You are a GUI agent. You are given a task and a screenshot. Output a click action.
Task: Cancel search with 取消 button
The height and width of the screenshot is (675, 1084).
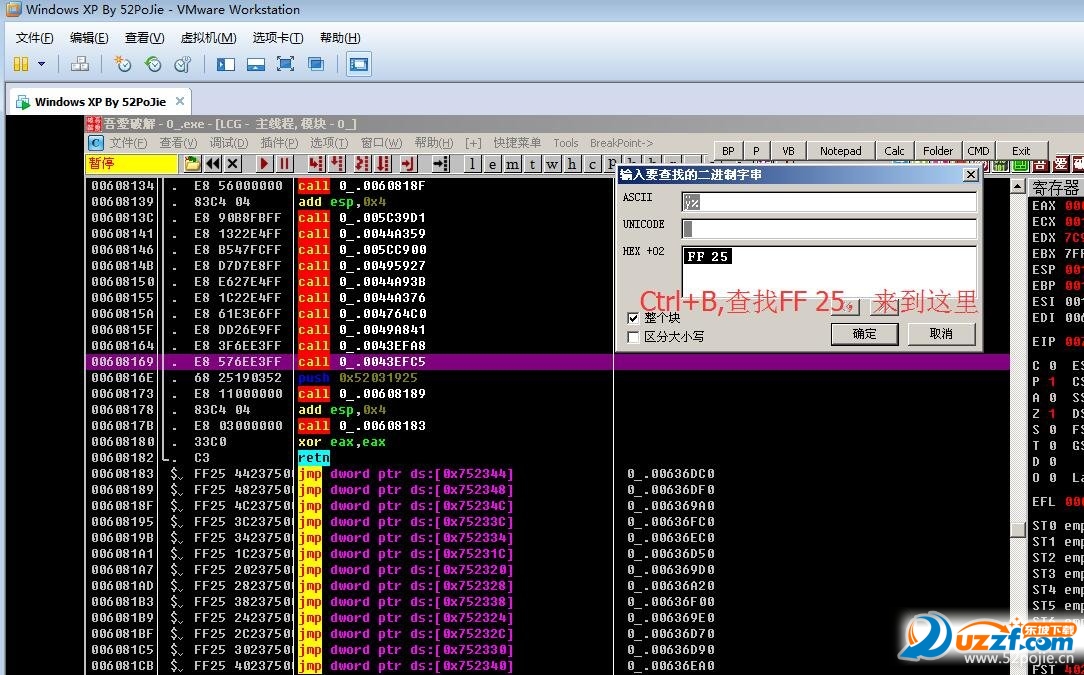[941, 334]
